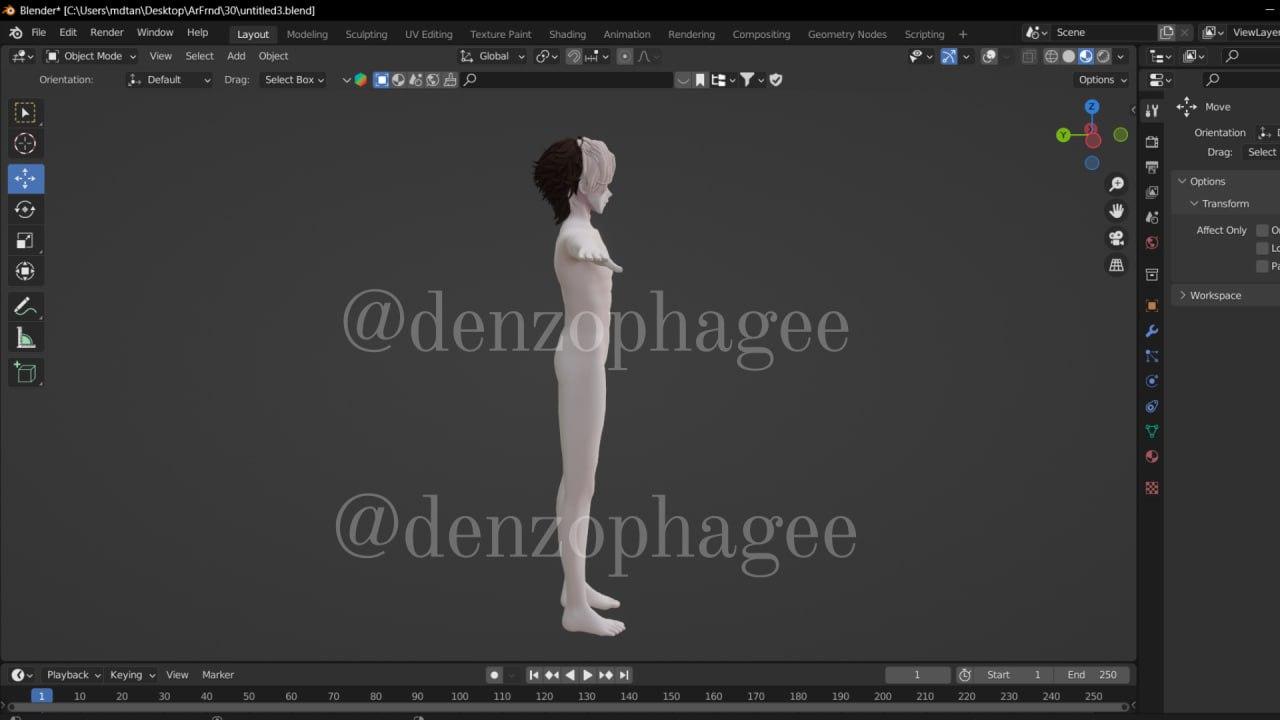Viewport: 1280px width, 720px height.
Task: Jump to the timeline end frame button
Action: coord(624,675)
